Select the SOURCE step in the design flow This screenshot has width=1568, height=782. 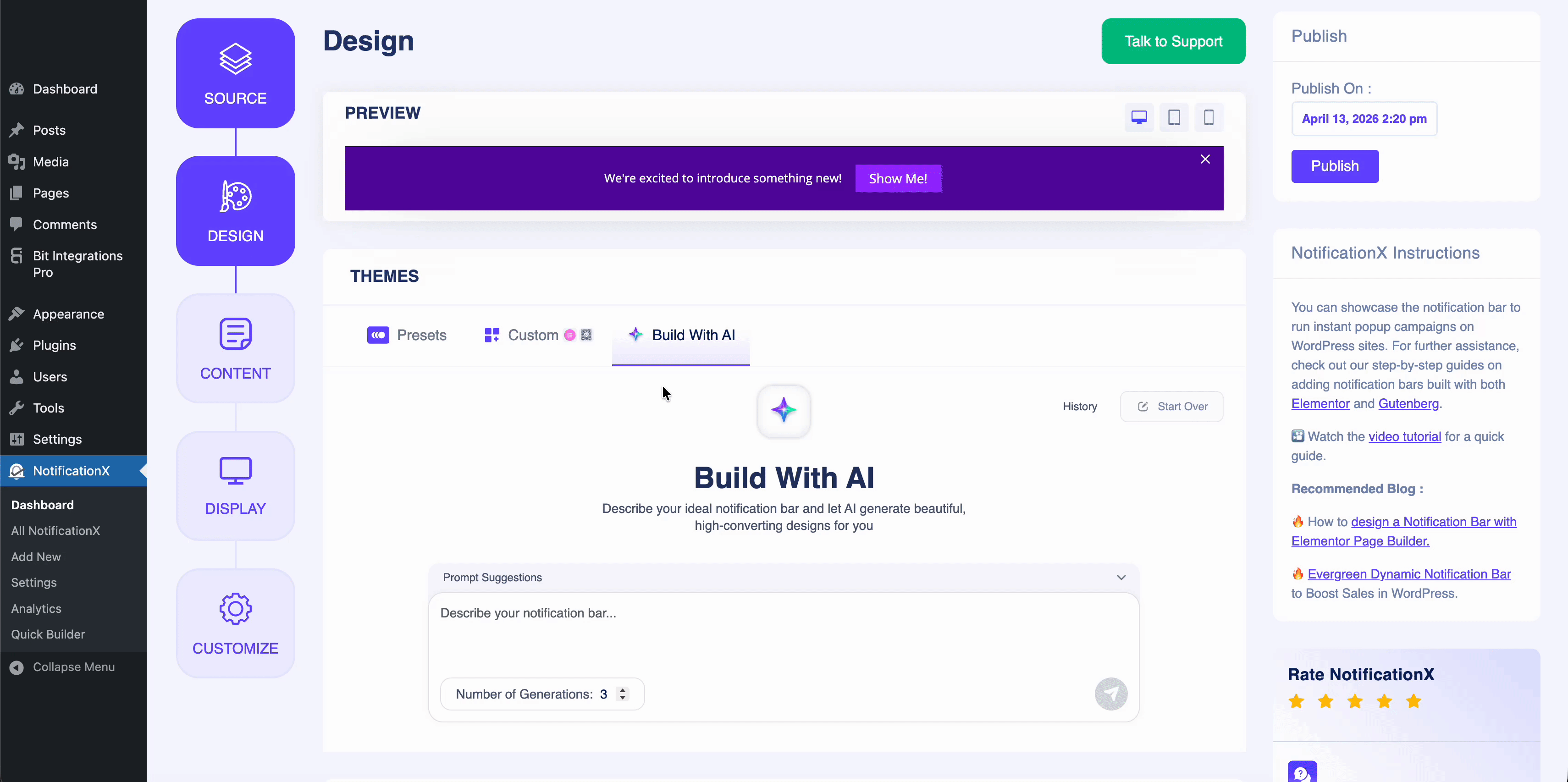235,73
